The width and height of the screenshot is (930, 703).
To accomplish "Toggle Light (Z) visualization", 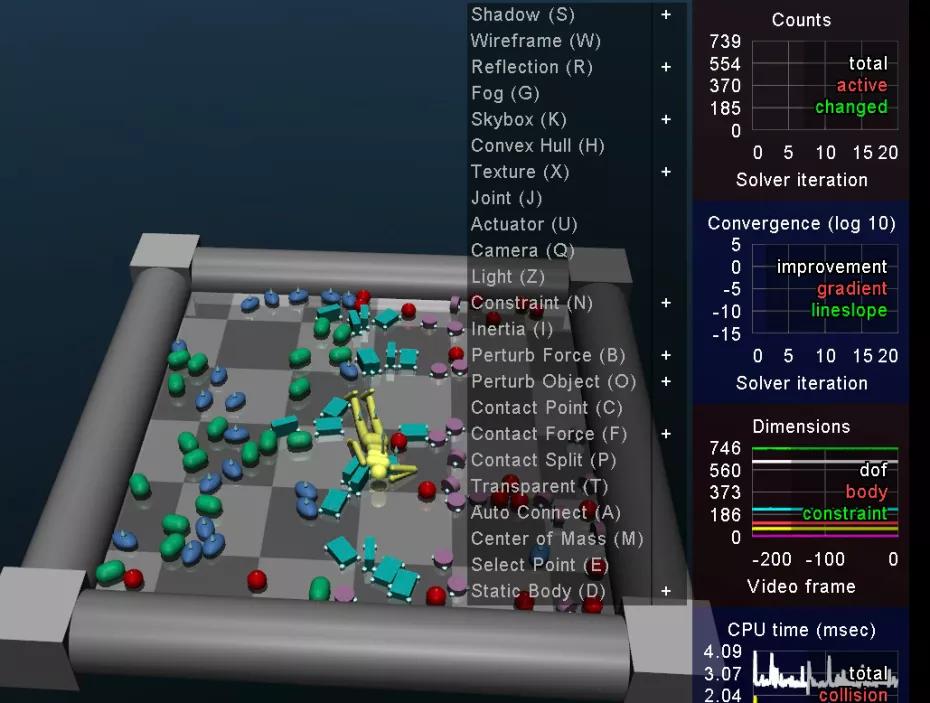I will click(x=504, y=276).
